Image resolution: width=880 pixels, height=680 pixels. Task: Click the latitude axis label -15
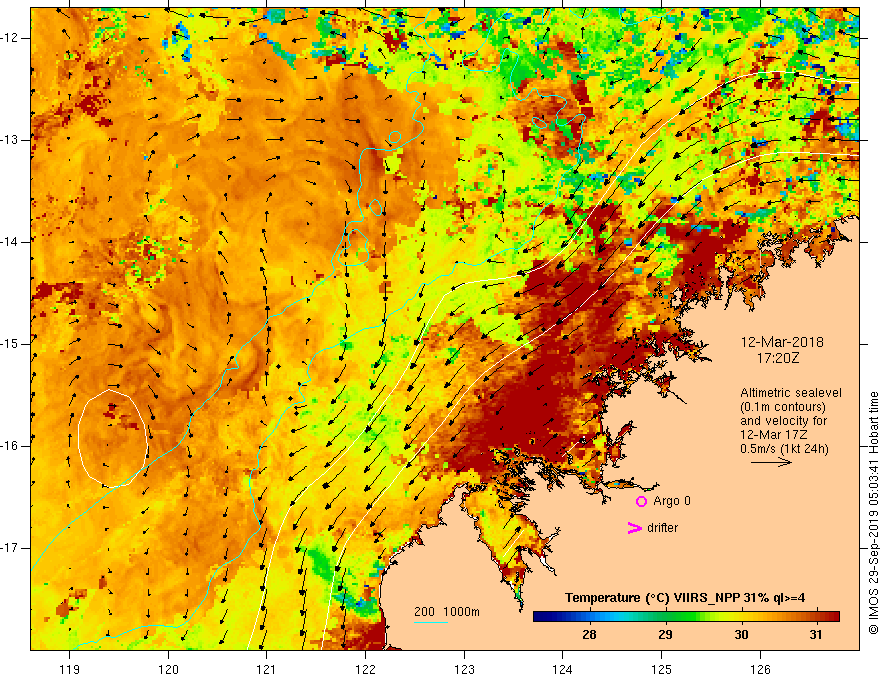(x=10, y=344)
